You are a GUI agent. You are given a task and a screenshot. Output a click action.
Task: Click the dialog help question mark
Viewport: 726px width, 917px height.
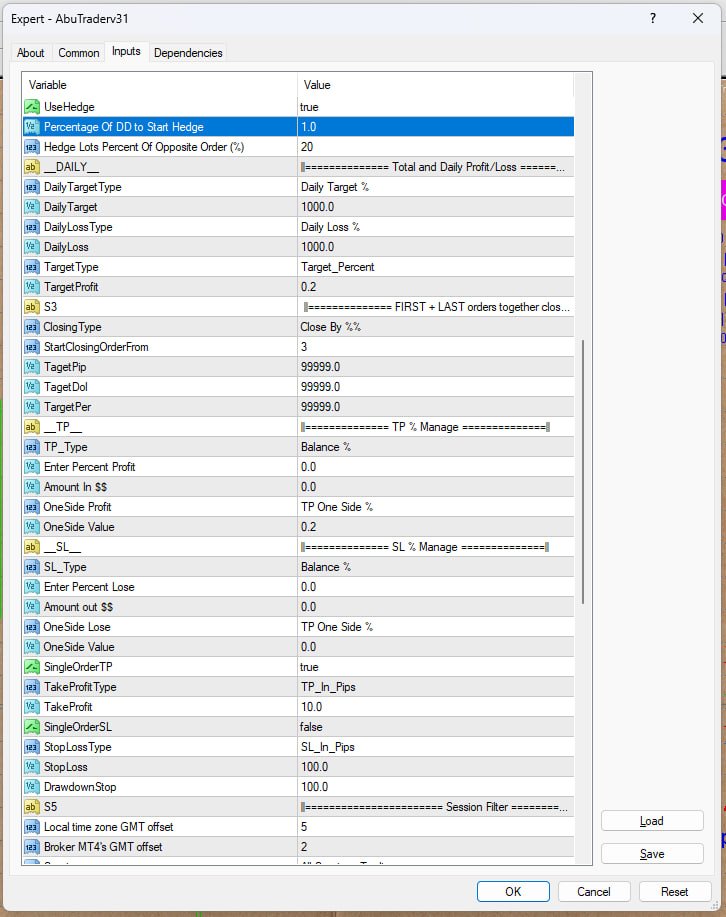pos(653,18)
